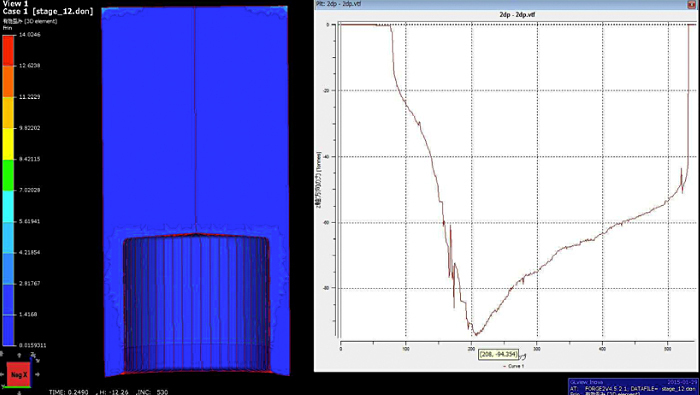700x395 pixels.
Task: Click the cyan band in the color legend
Action: point(8,206)
